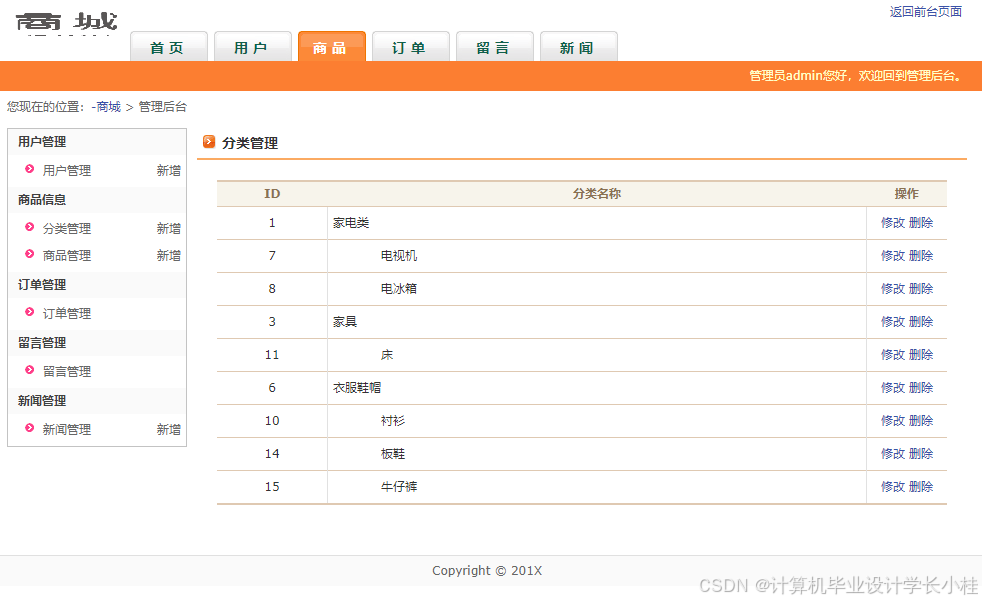Click the pink bullet icon next to 商品管理
The height and width of the screenshot is (603, 982).
29,254
